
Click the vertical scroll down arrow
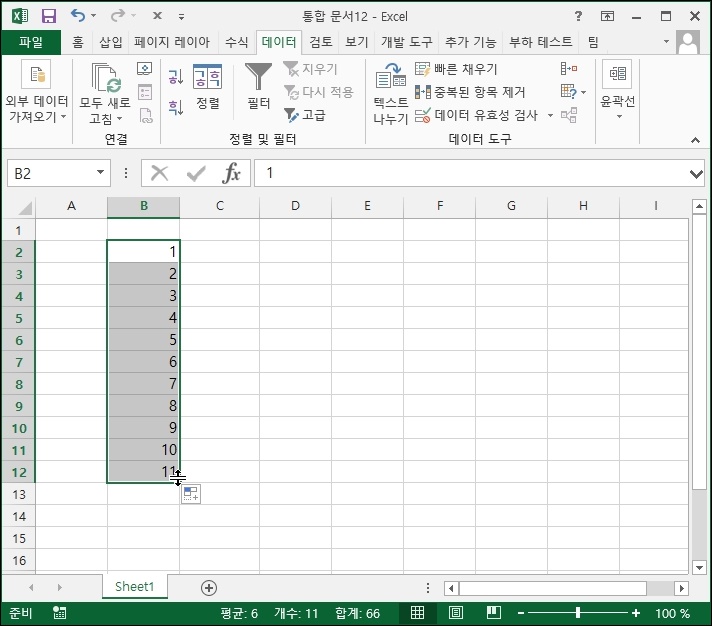pyautogui.click(x=699, y=567)
